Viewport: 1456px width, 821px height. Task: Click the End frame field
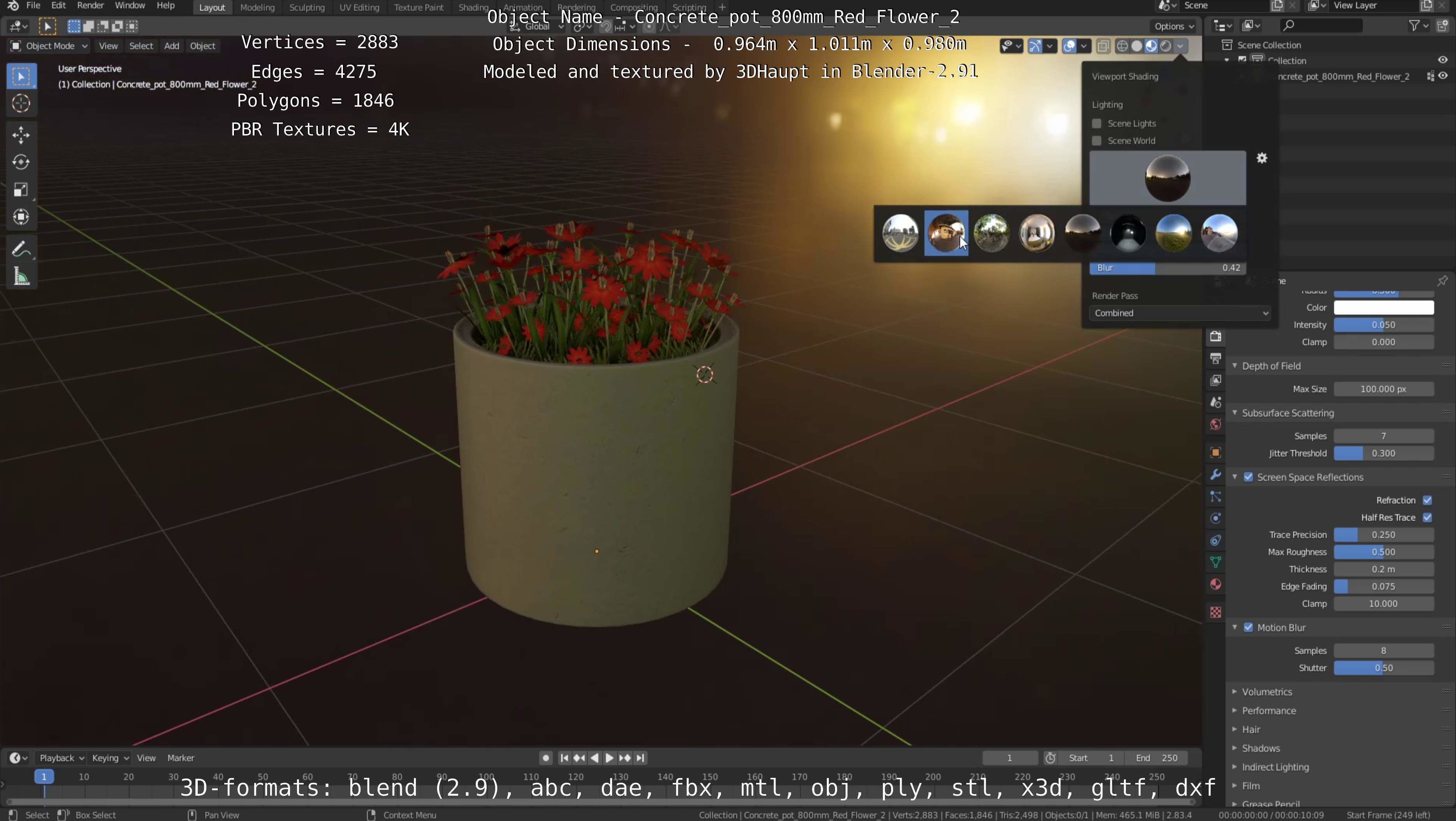[1157, 758]
